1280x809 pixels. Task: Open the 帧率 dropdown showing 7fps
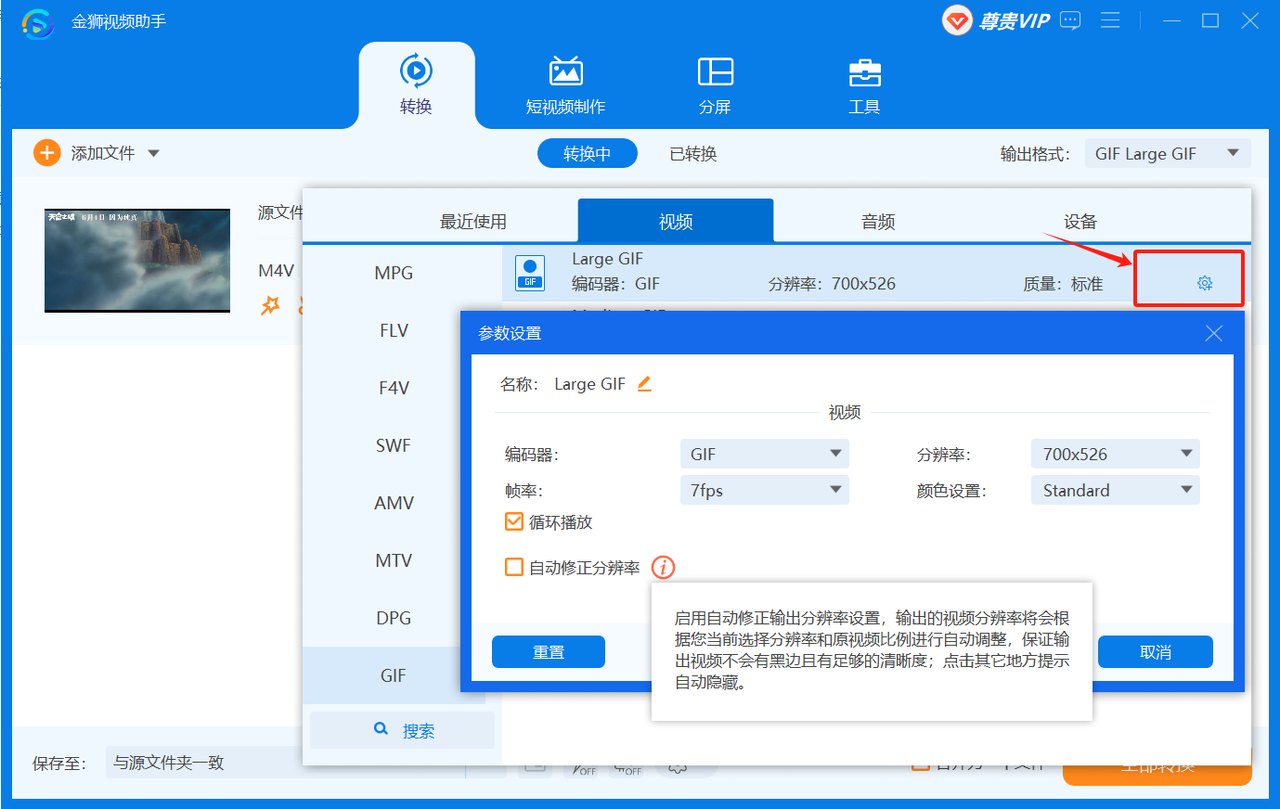pyautogui.click(x=764, y=490)
